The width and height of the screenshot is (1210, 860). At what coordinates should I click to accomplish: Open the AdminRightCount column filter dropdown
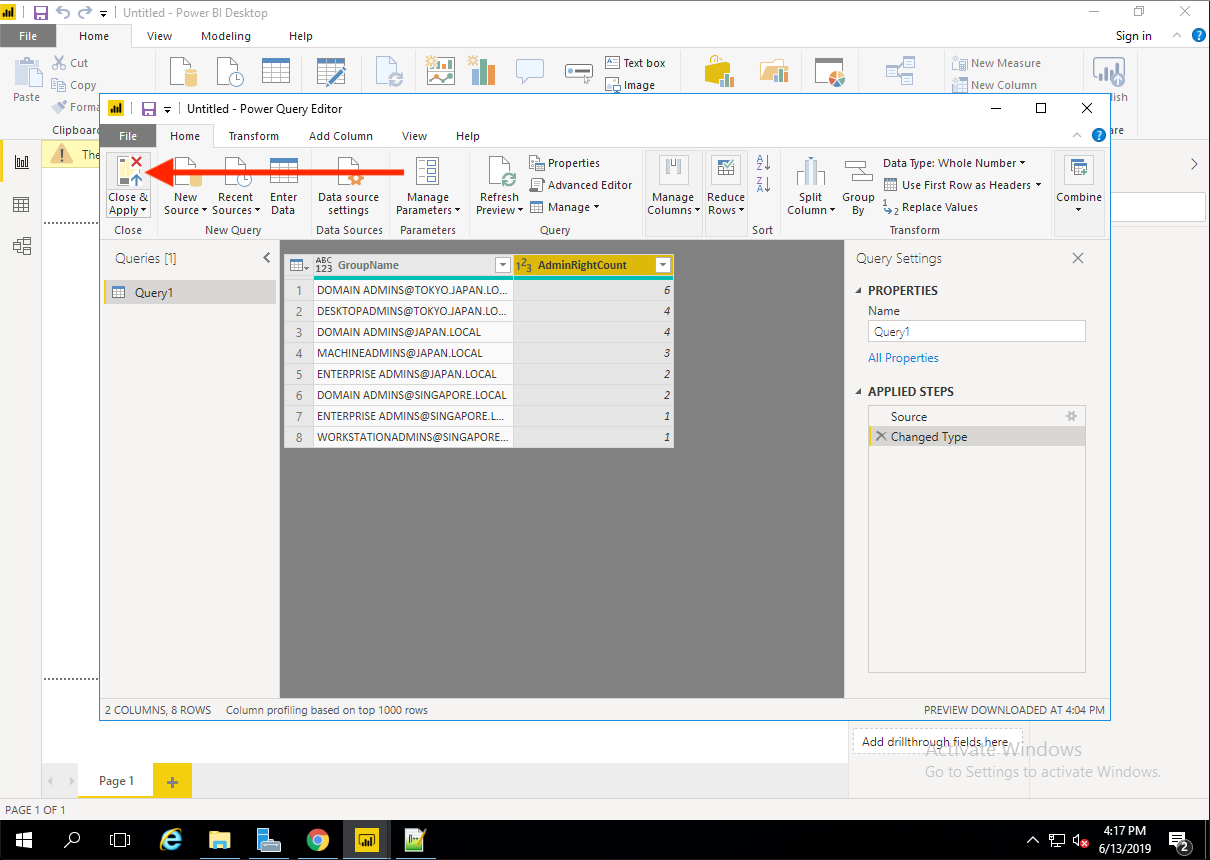[662, 265]
